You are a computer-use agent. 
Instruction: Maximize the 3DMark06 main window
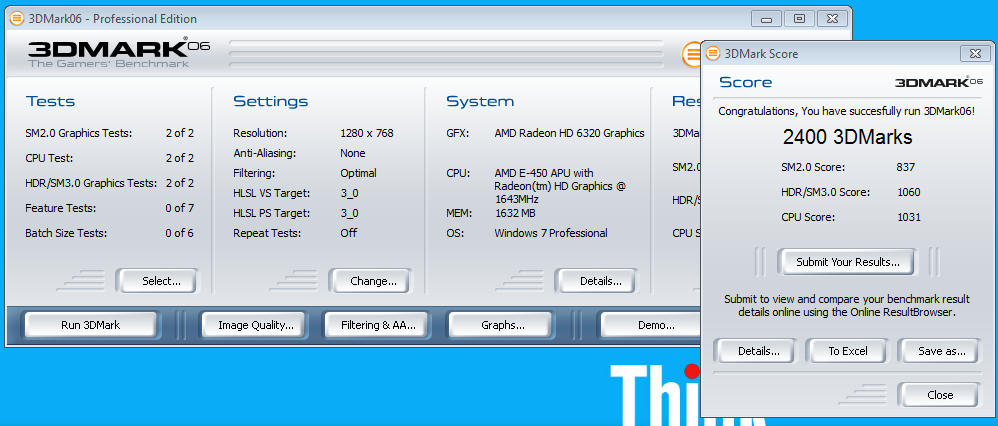[799, 18]
